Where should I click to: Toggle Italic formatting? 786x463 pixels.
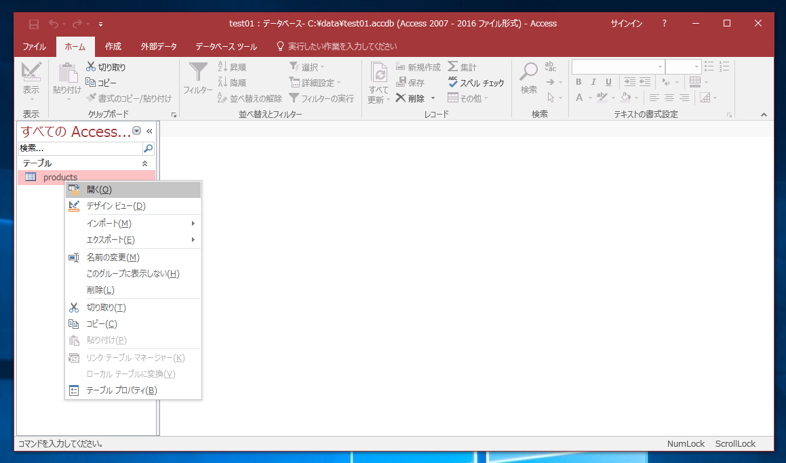(x=594, y=82)
